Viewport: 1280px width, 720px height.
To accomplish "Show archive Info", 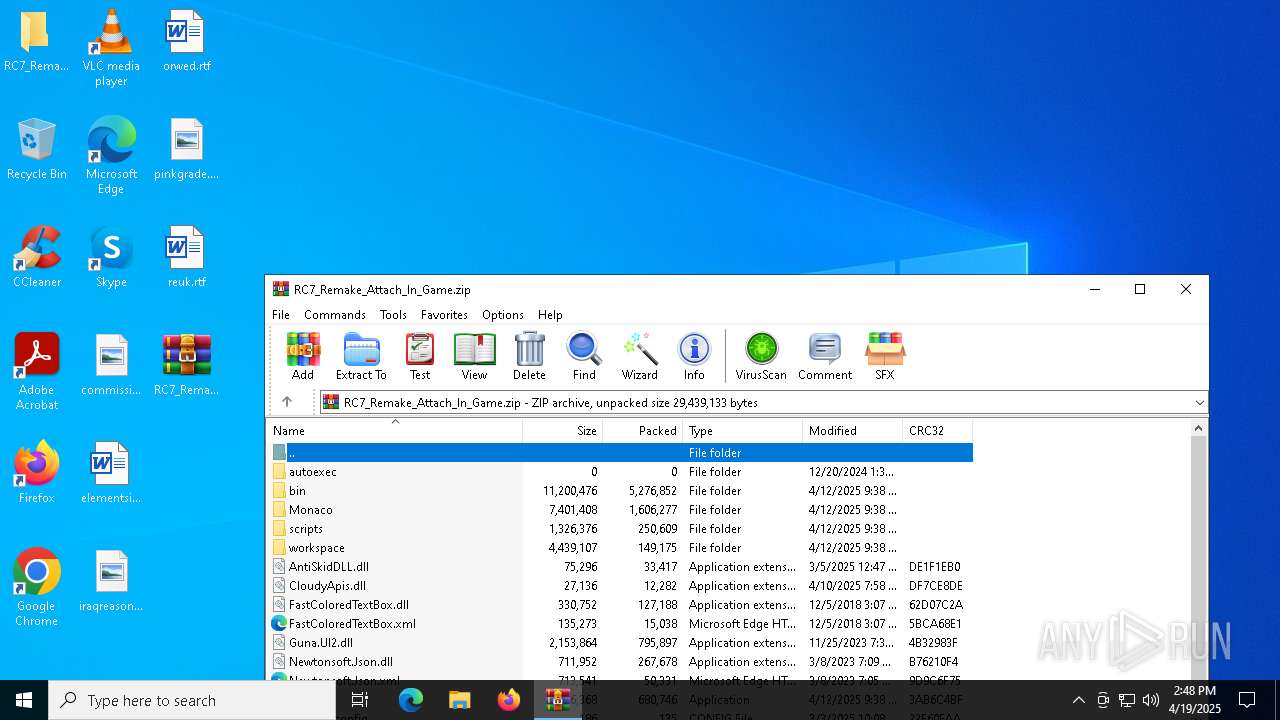I will (694, 357).
